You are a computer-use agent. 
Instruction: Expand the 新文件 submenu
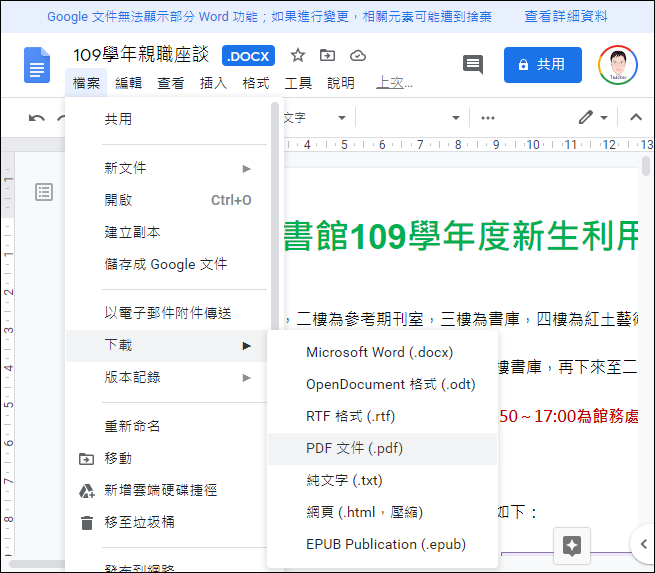tap(167, 168)
